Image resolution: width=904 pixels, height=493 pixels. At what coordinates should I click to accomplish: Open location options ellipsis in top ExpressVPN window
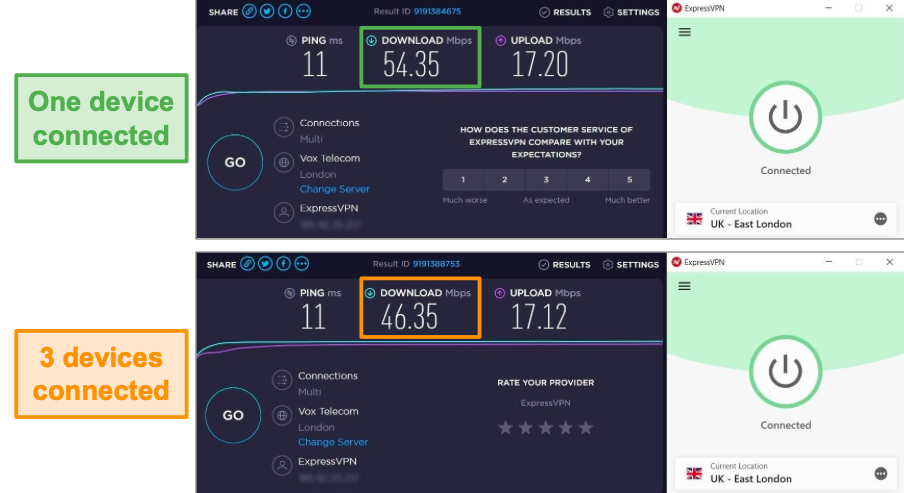point(880,219)
